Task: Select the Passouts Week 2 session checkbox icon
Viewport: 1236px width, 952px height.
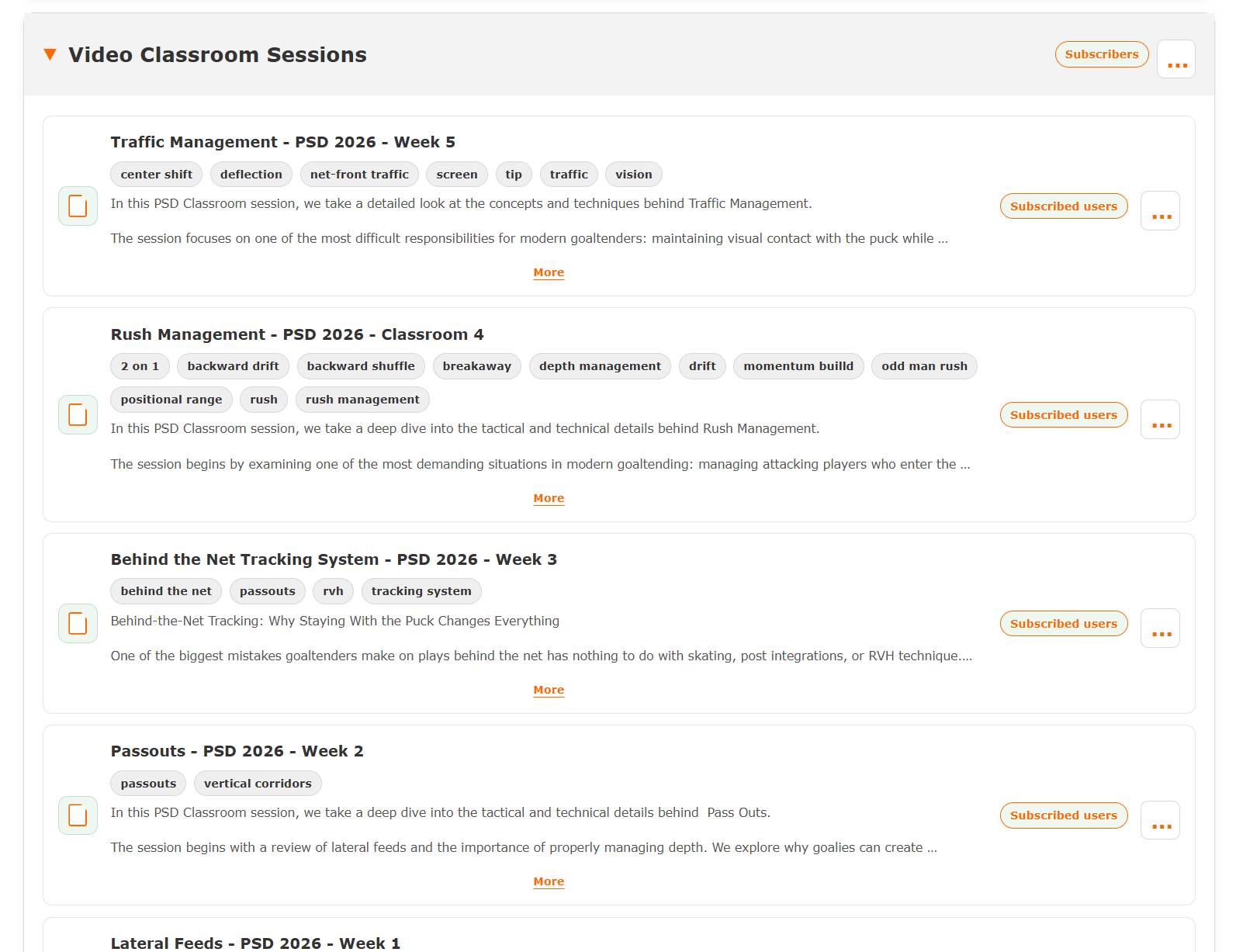Action: click(78, 815)
